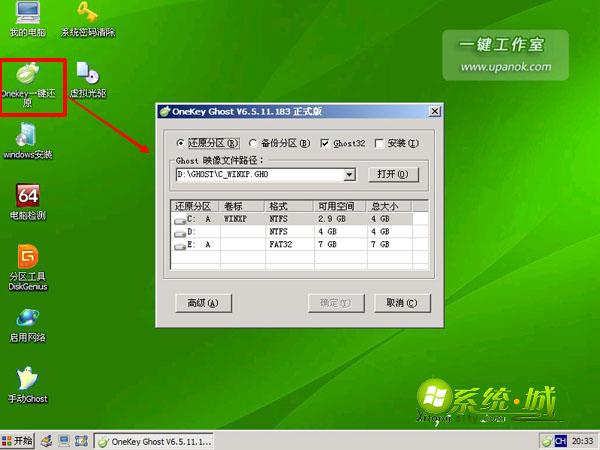
Task: Open the 开始 start menu
Action: point(18,441)
